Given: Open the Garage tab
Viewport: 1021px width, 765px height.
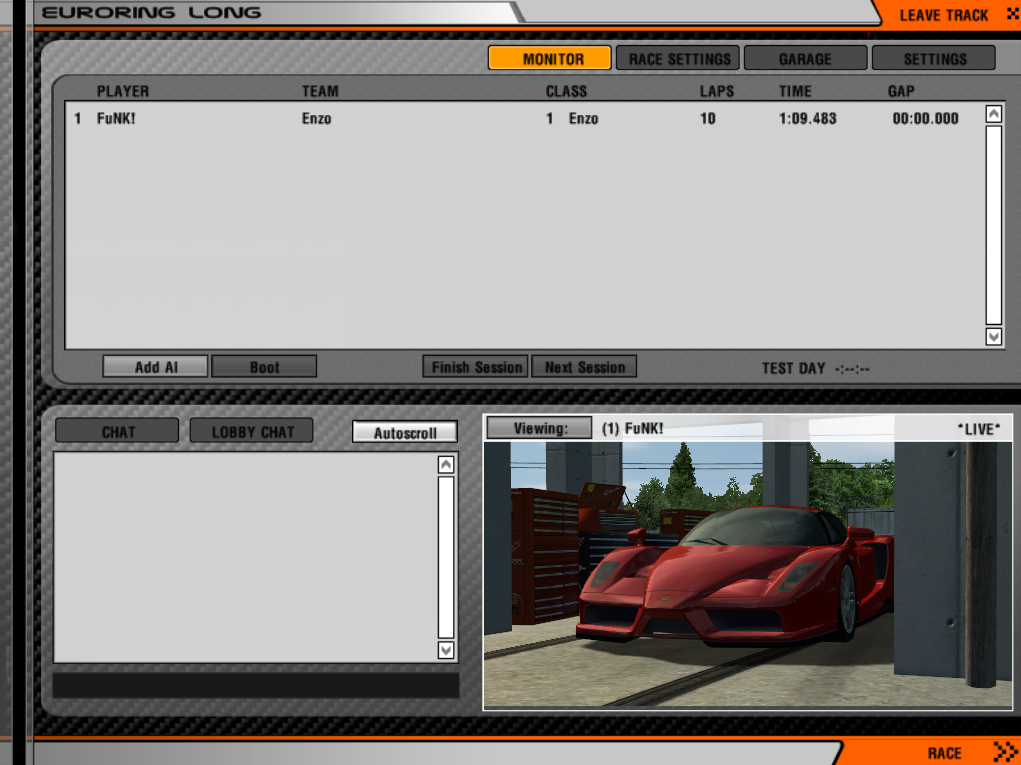Looking at the screenshot, I should tap(805, 59).
